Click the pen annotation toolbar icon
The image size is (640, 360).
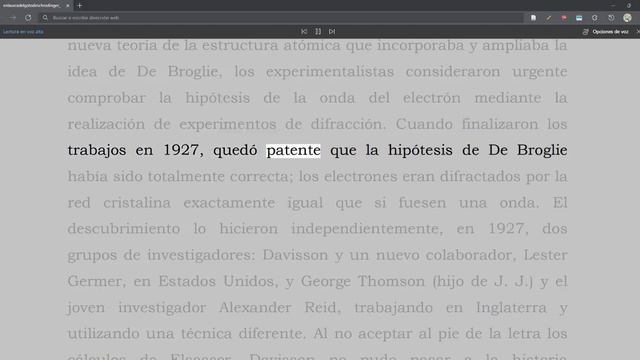(x=549, y=18)
